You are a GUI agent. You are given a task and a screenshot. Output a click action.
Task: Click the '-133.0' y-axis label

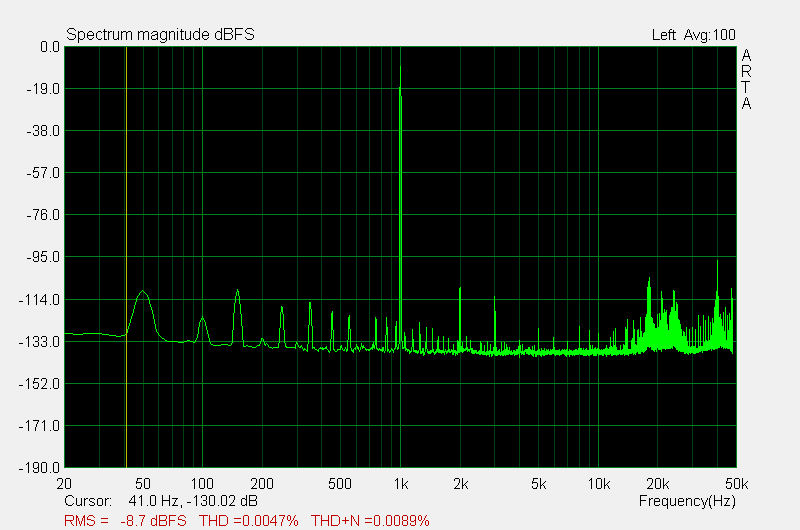pos(39,341)
